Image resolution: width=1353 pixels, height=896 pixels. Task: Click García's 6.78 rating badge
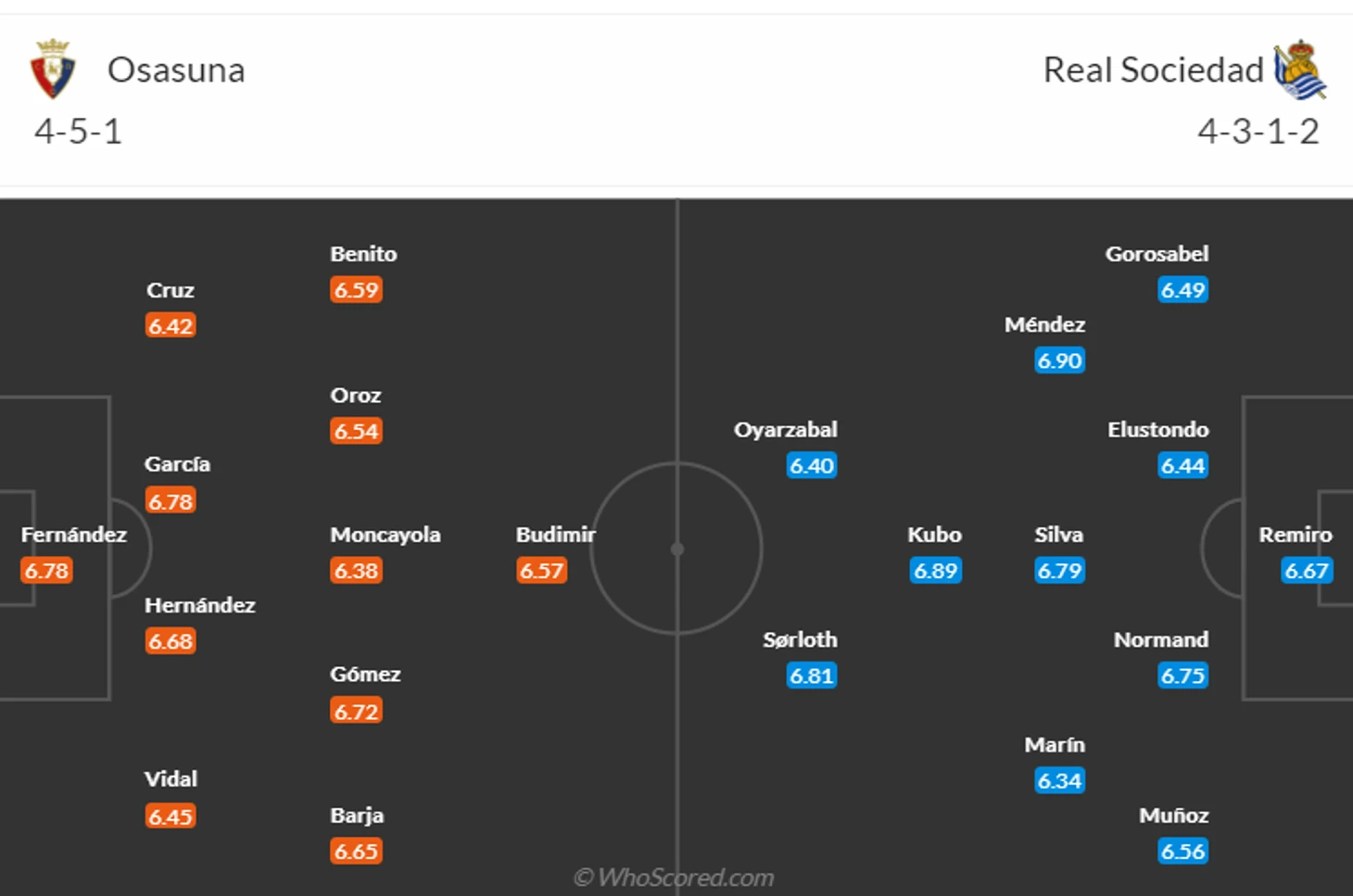pos(171,500)
